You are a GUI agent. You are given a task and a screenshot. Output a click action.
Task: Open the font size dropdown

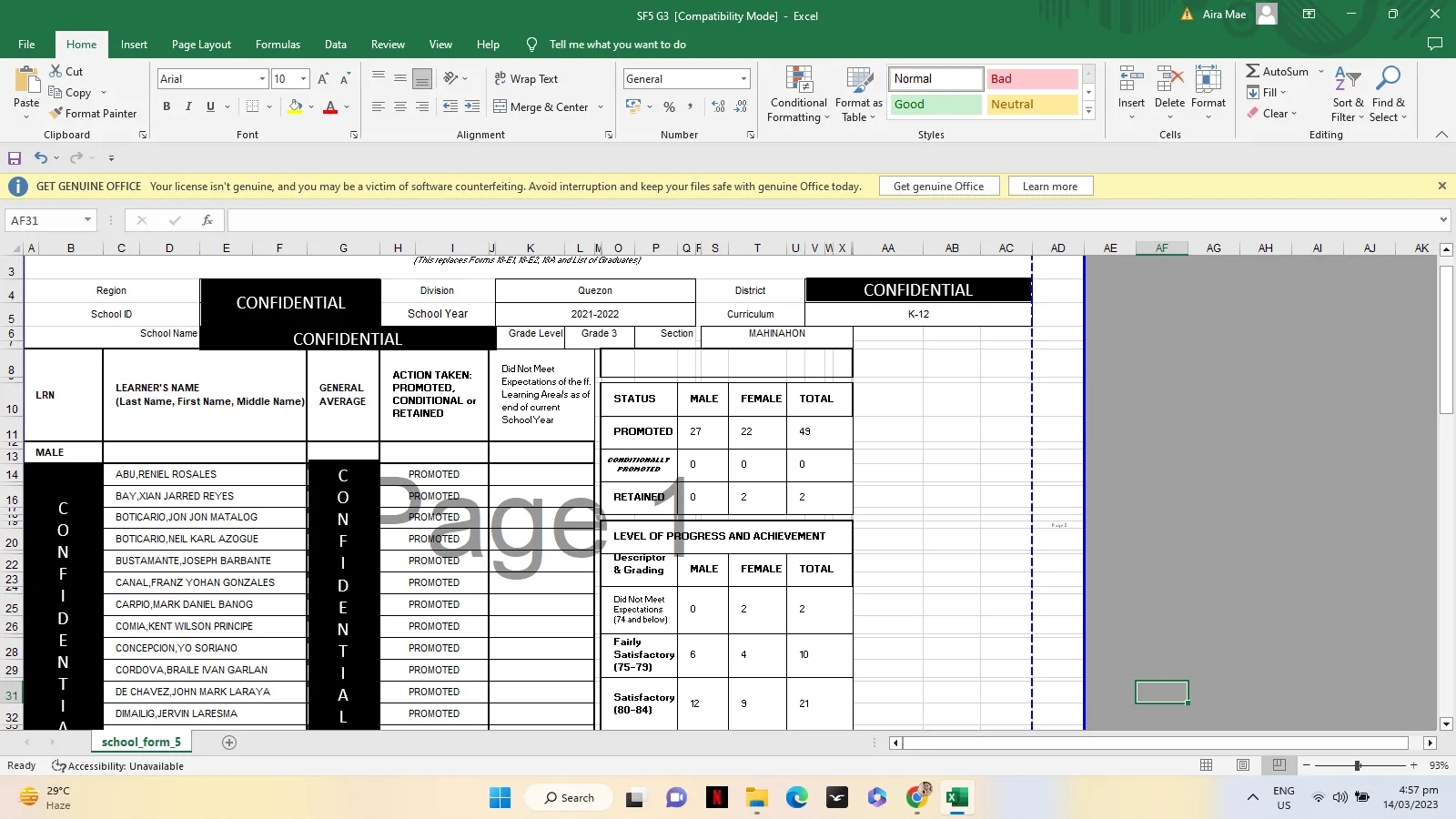pyautogui.click(x=304, y=79)
